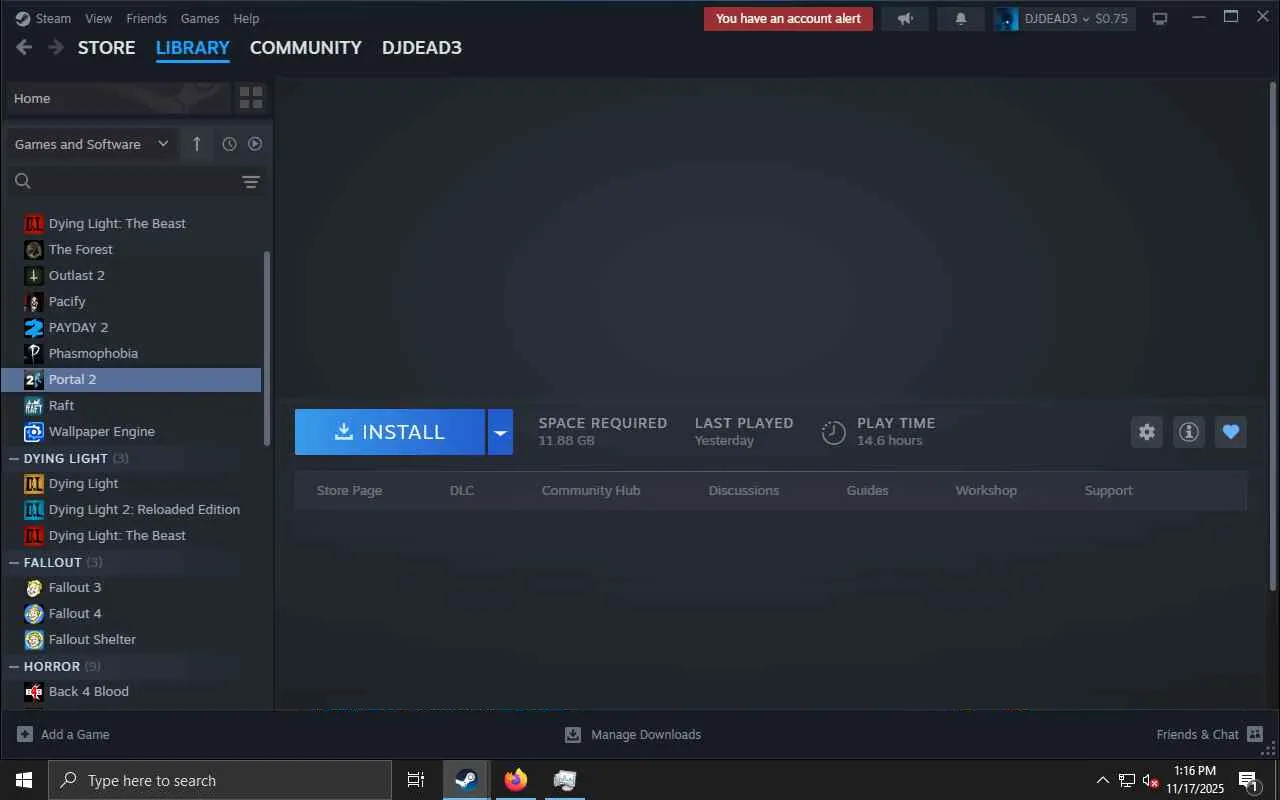The width and height of the screenshot is (1280, 800).
Task: Click the Raft game icon
Action: point(34,406)
